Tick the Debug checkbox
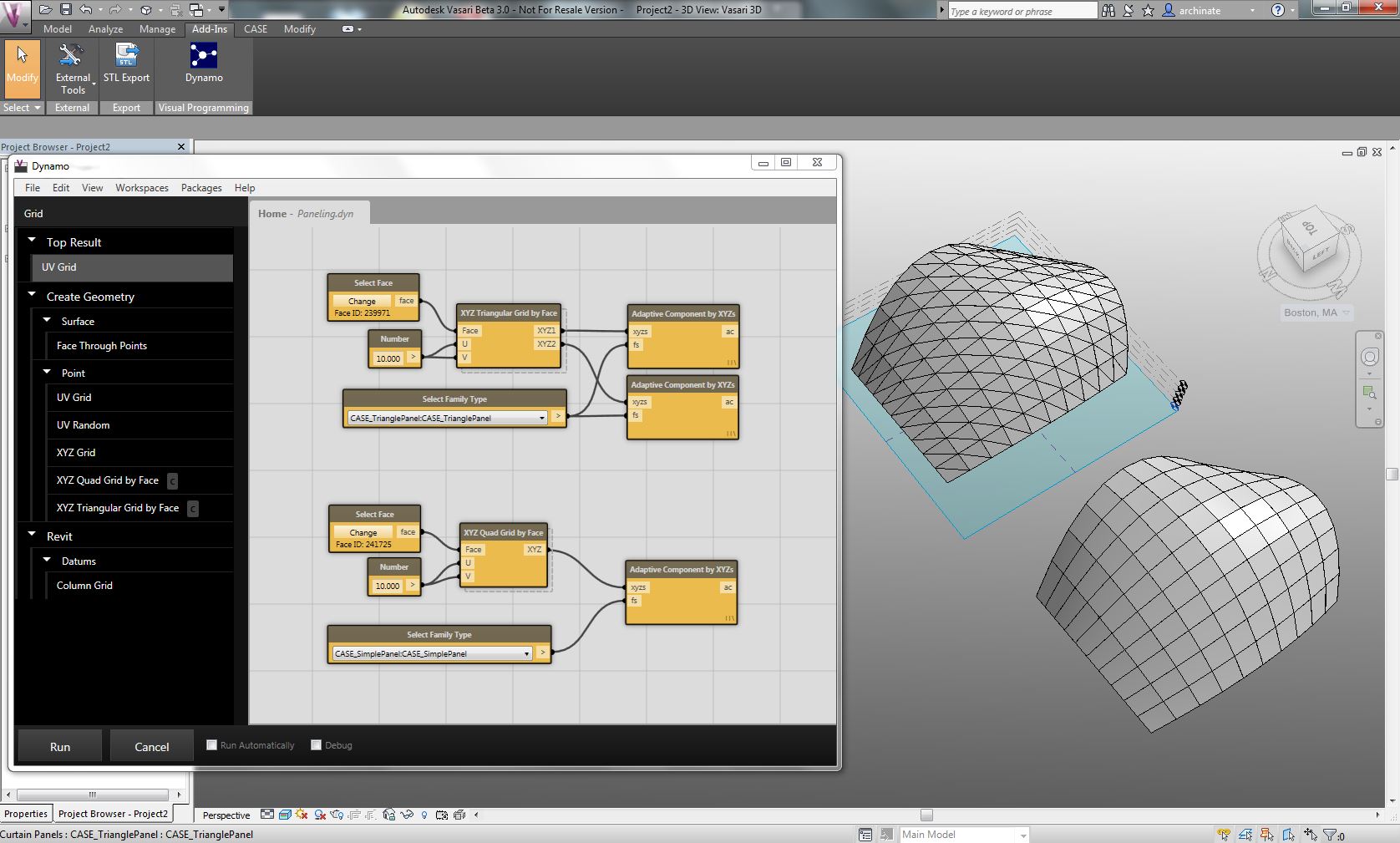This screenshot has width=1400, height=843. (317, 745)
